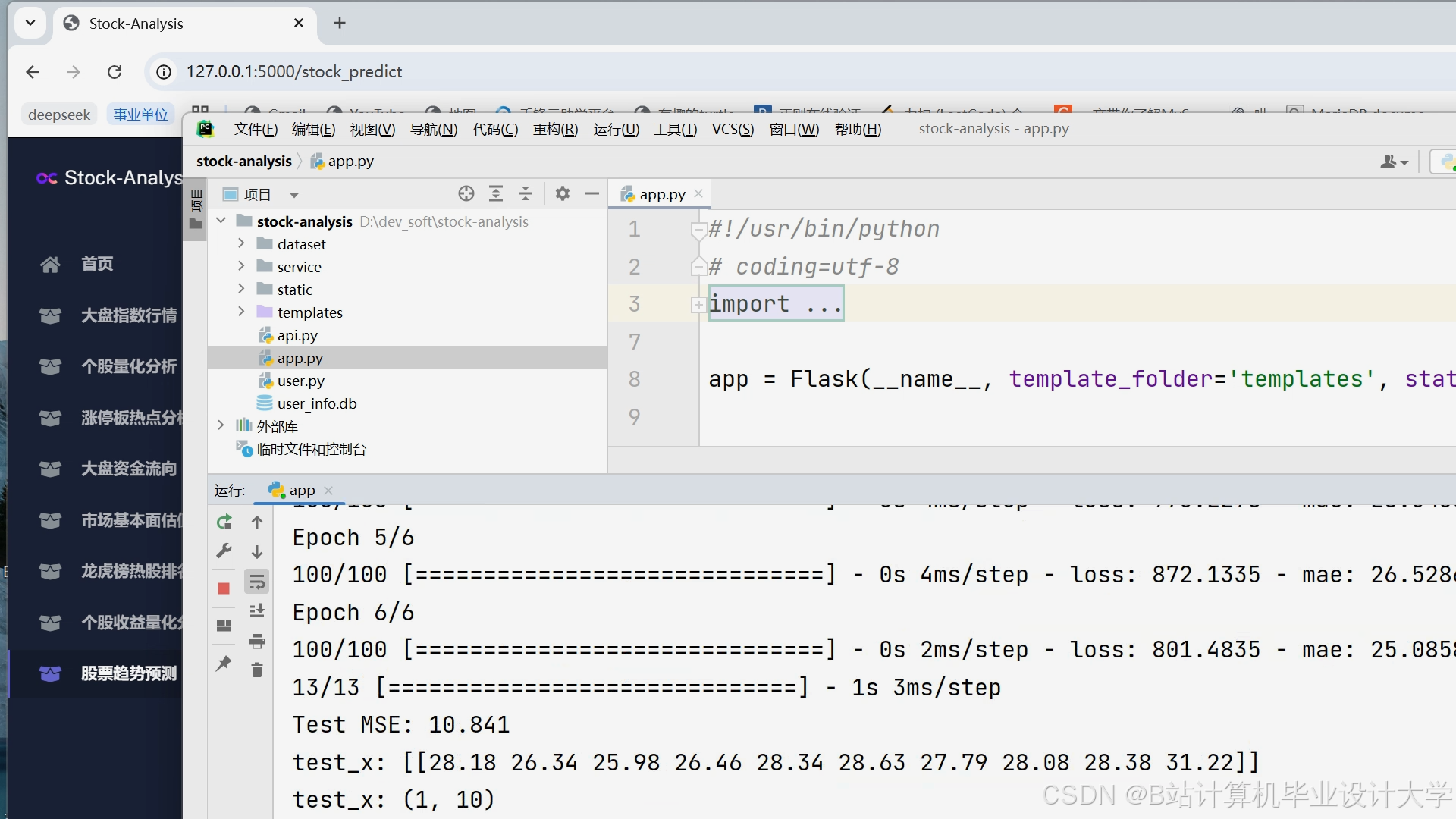Switch to the app.py editor tab

pos(661,194)
